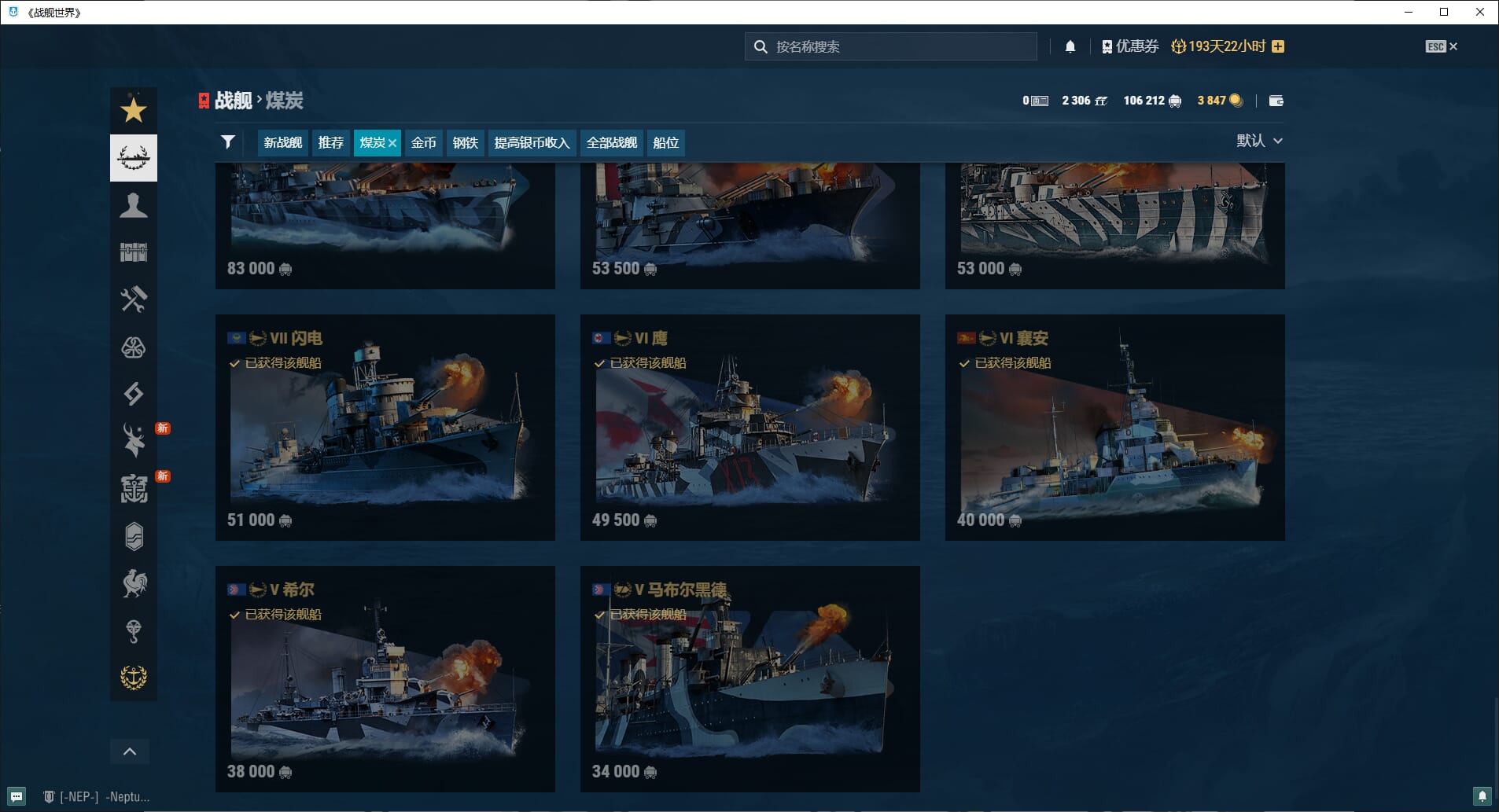Click the 按名称搜索 search field
The image size is (1499, 812).
click(x=897, y=46)
